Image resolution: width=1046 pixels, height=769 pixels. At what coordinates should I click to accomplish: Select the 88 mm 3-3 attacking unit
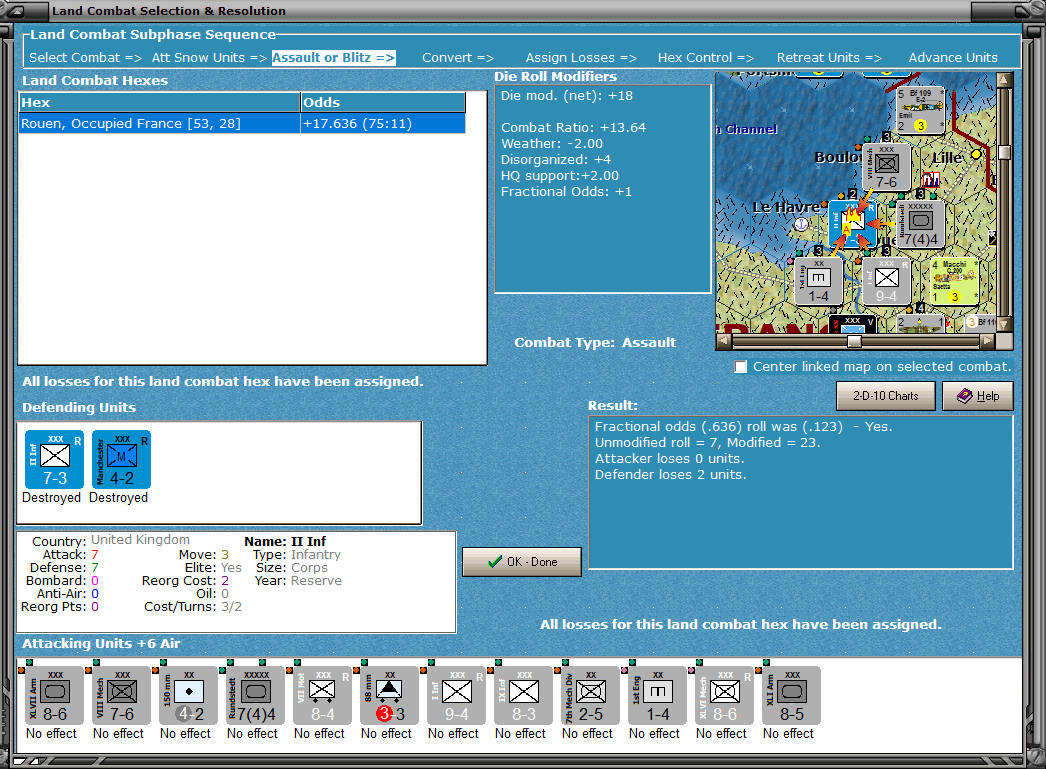[390, 696]
